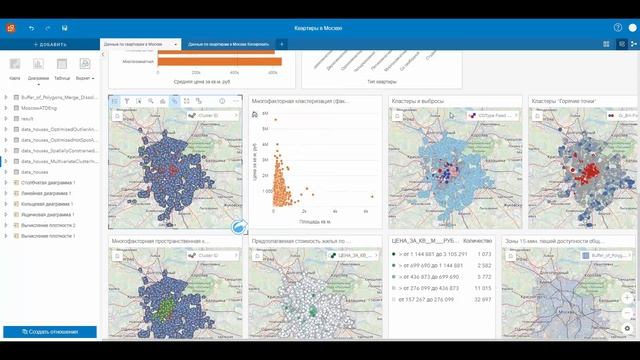Create a table with Таблица button
Screen dimensions: 640x360
tap(62, 68)
